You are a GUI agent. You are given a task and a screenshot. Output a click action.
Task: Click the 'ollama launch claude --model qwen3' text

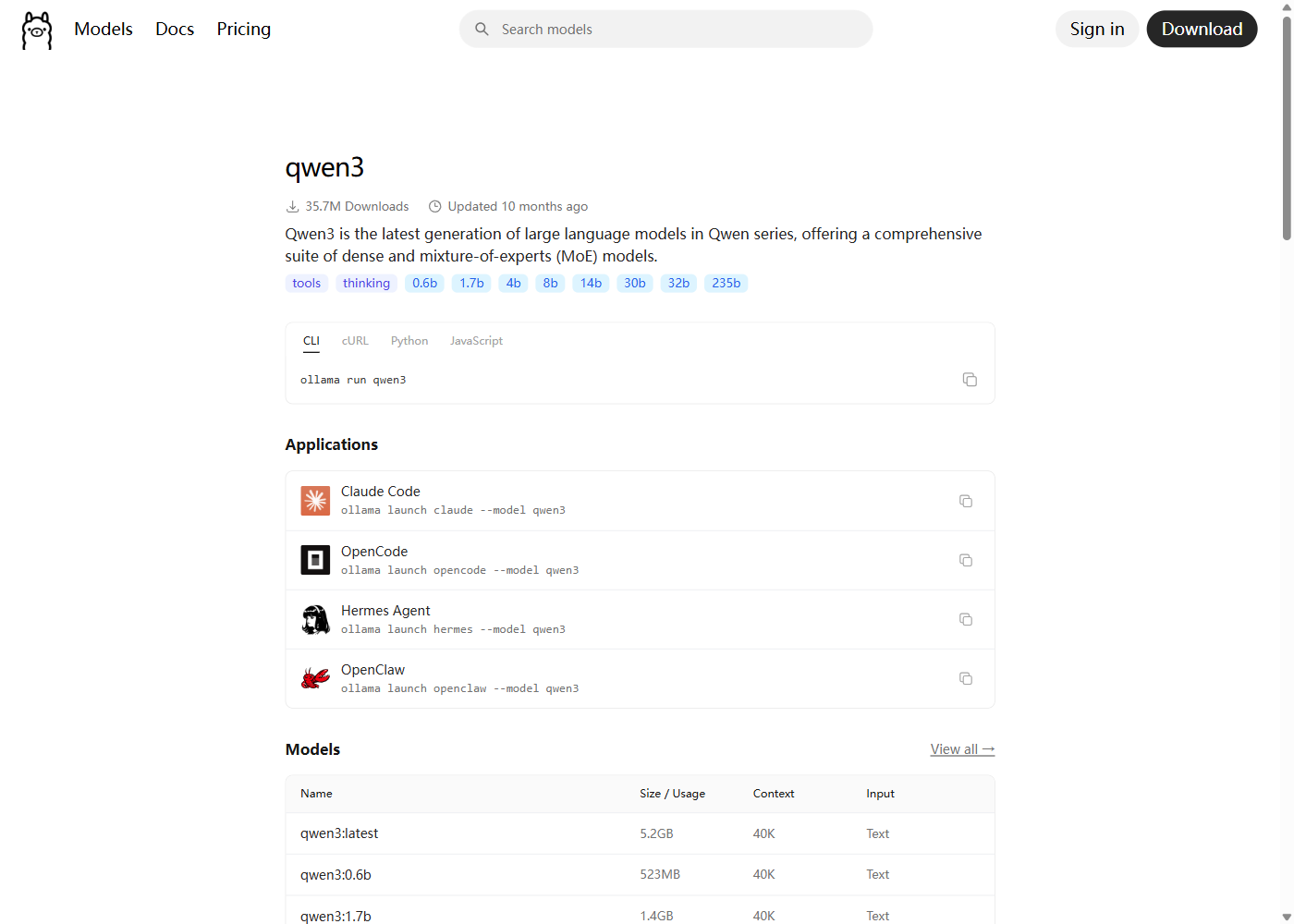coord(453,510)
